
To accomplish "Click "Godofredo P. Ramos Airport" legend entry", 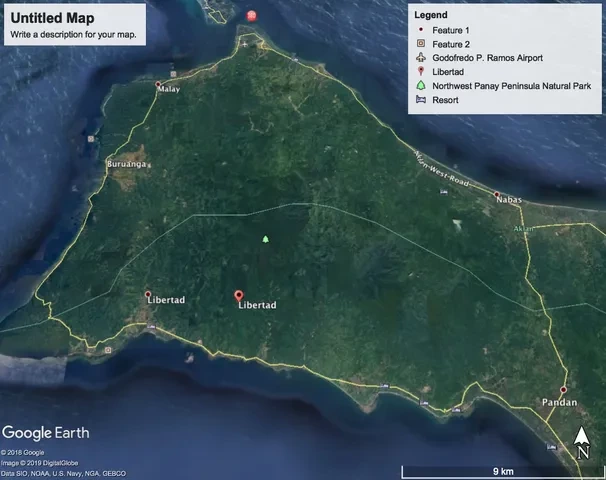I will [487, 58].
